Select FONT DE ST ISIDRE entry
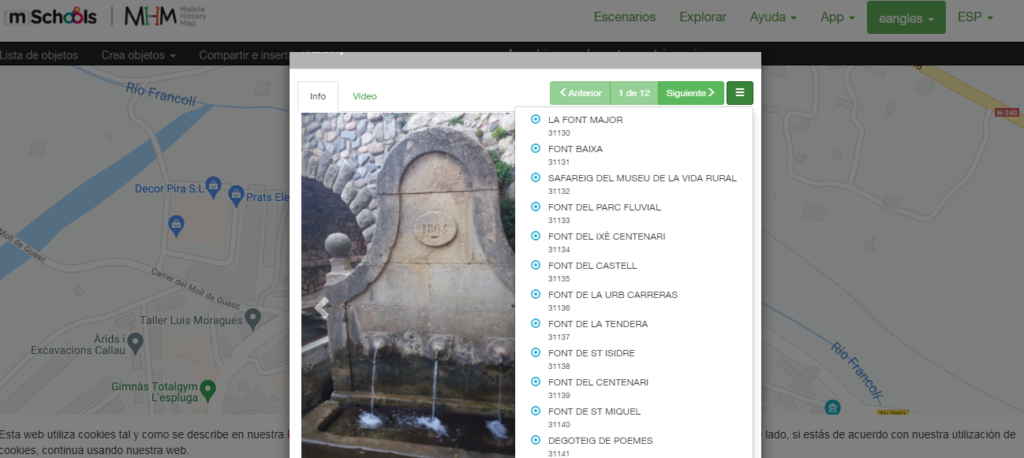 [591, 353]
